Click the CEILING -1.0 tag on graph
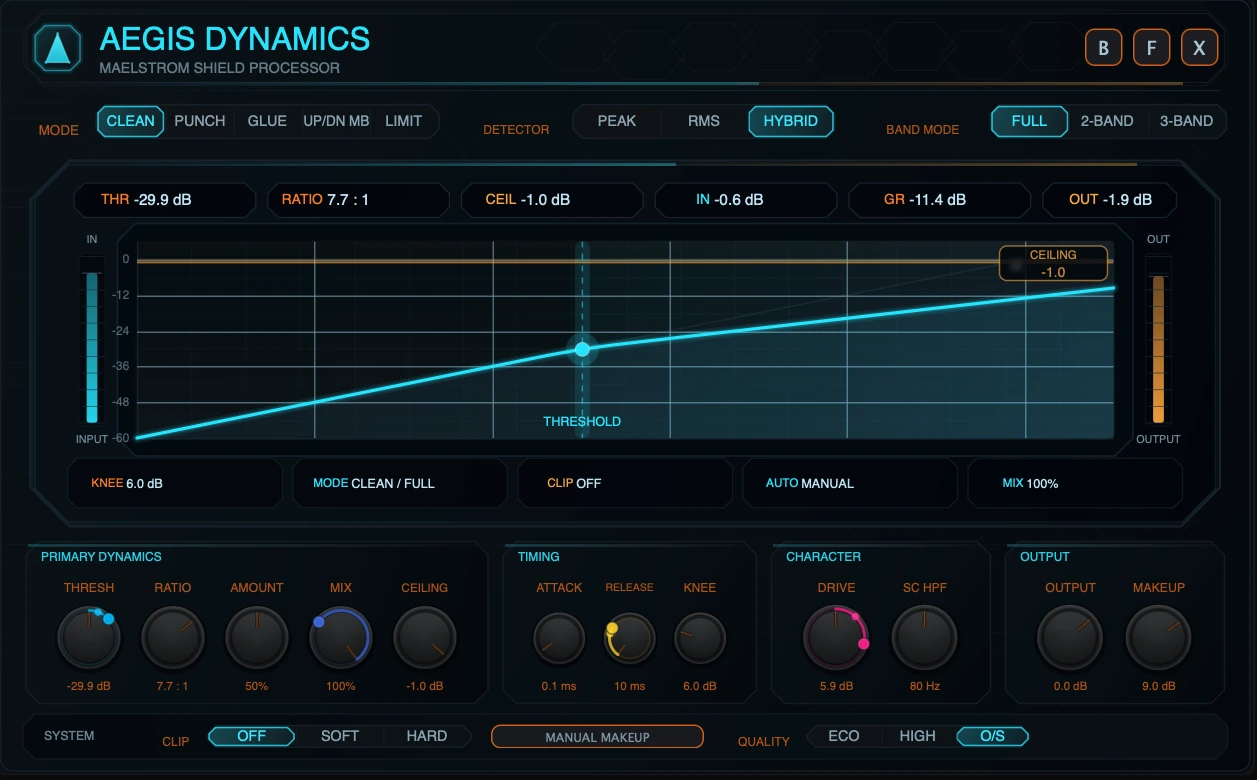 1053,263
